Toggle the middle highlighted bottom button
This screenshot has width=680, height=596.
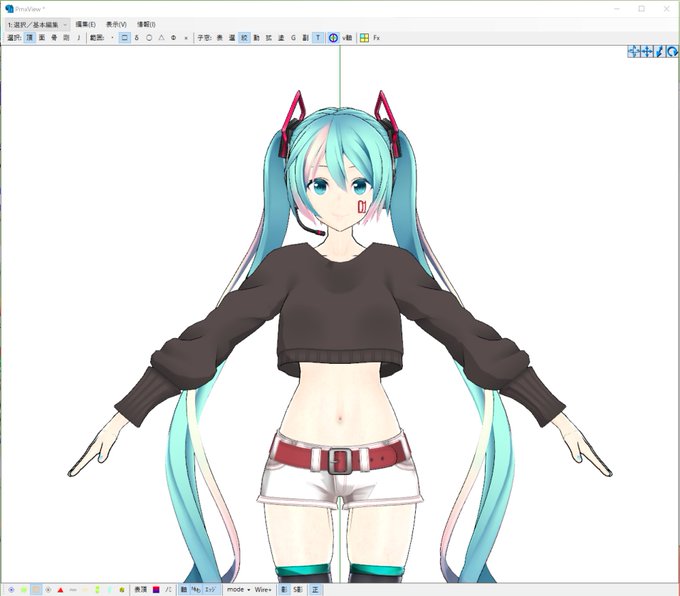pos(196,589)
